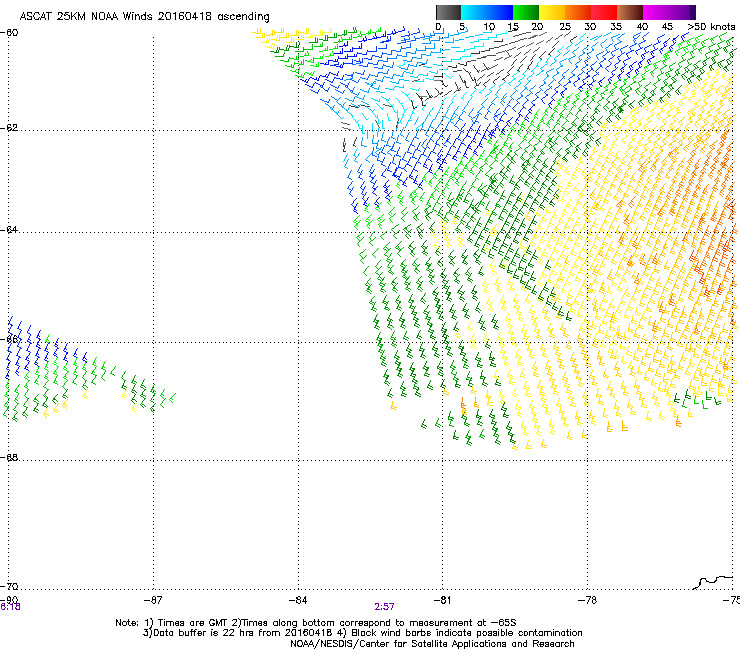Click the purple "6:18" pass time label
Image resolution: width=740 pixels, height=650 pixels.
pos(10,607)
